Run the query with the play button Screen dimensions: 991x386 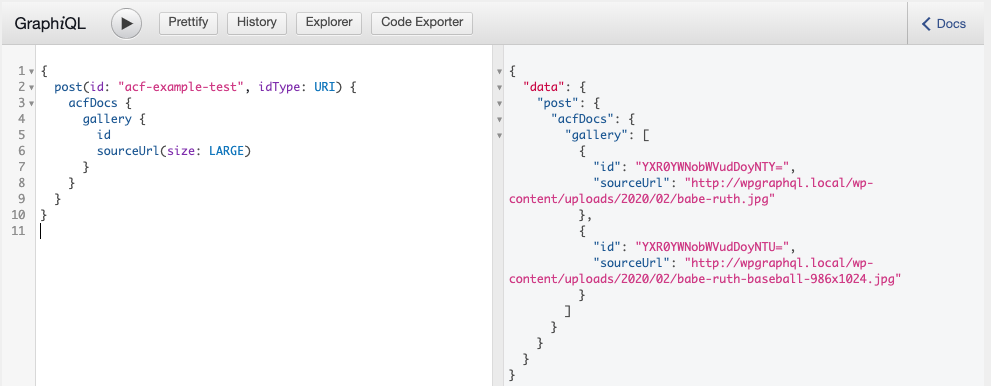(x=126, y=23)
